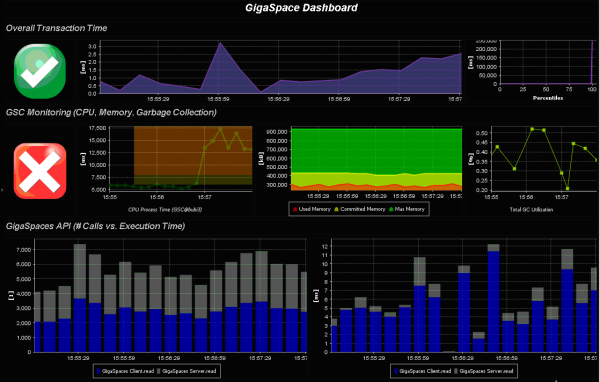Click the Percentiles axis label

pyautogui.click(x=548, y=98)
